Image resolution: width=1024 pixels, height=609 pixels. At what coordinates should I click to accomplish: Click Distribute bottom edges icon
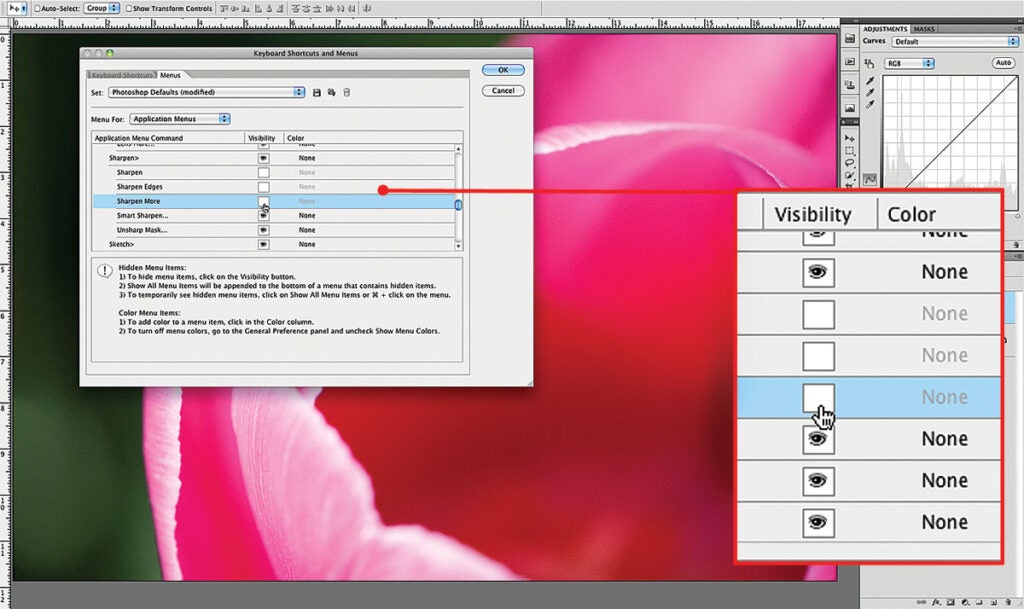point(317,8)
